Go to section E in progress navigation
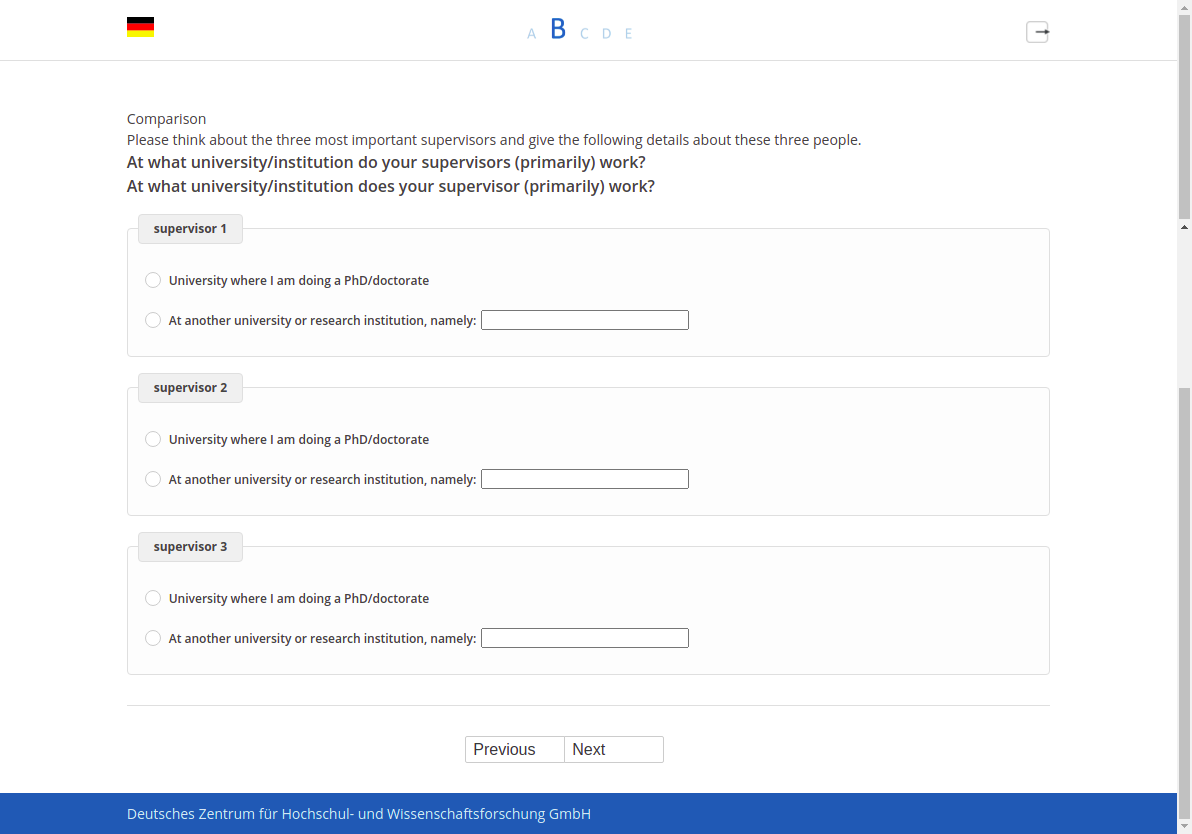The width and height of the screenshot is (1192, 834). pyautogui.click(x=629, y=33)
